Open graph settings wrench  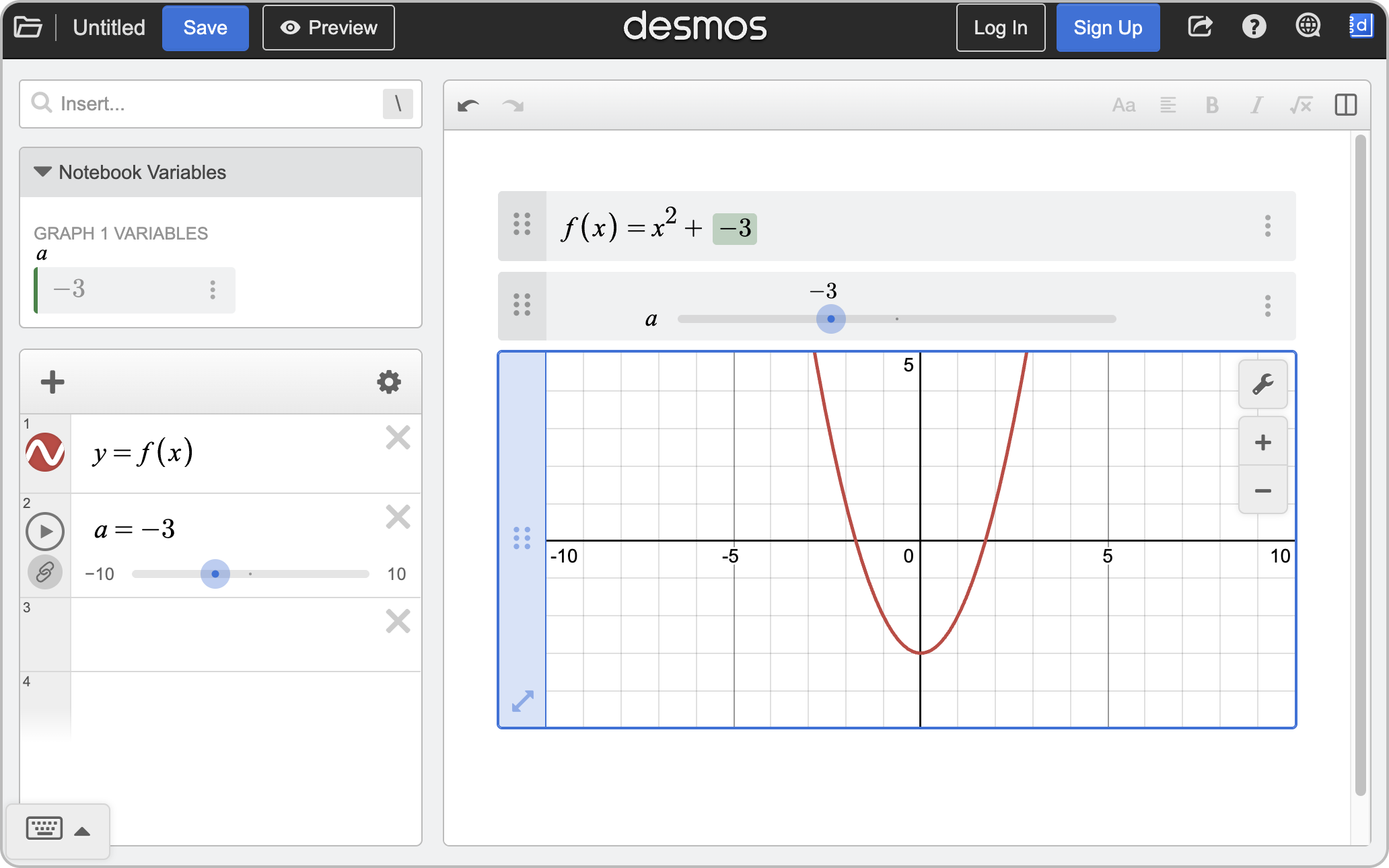point(1263,384)
